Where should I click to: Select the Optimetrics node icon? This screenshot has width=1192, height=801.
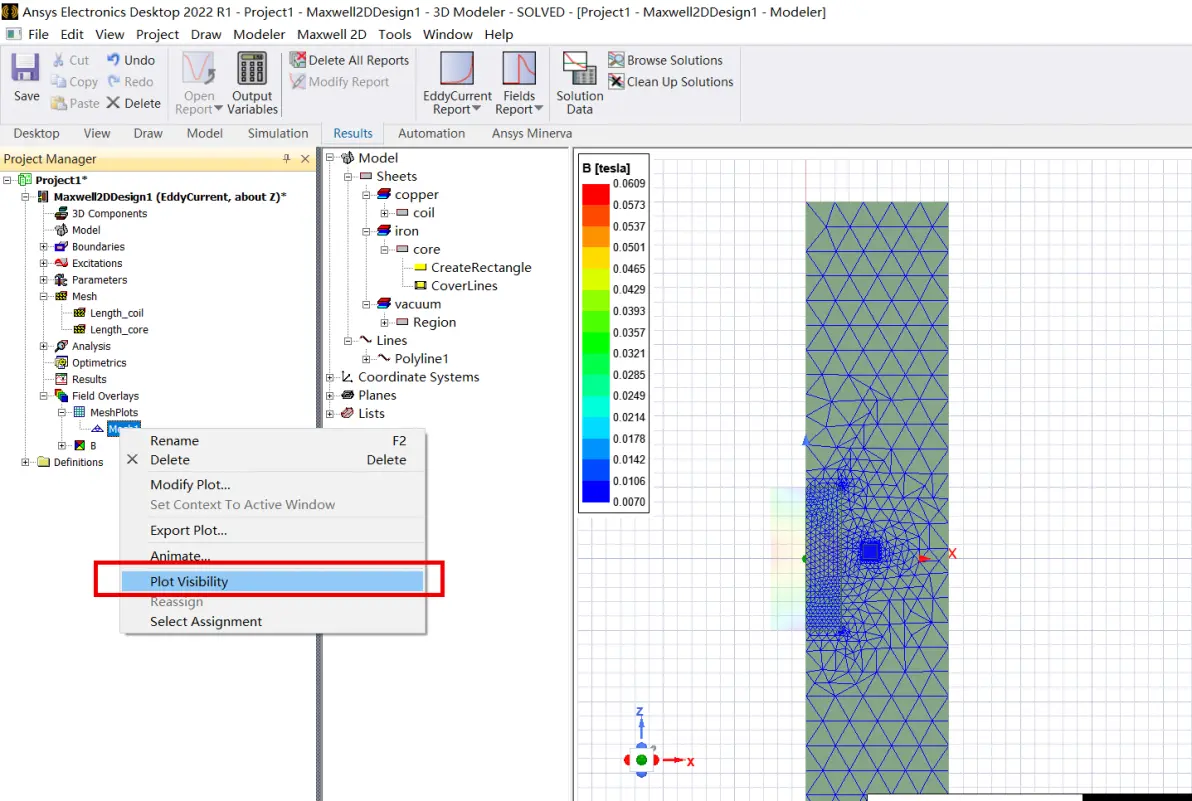(61, 363)
